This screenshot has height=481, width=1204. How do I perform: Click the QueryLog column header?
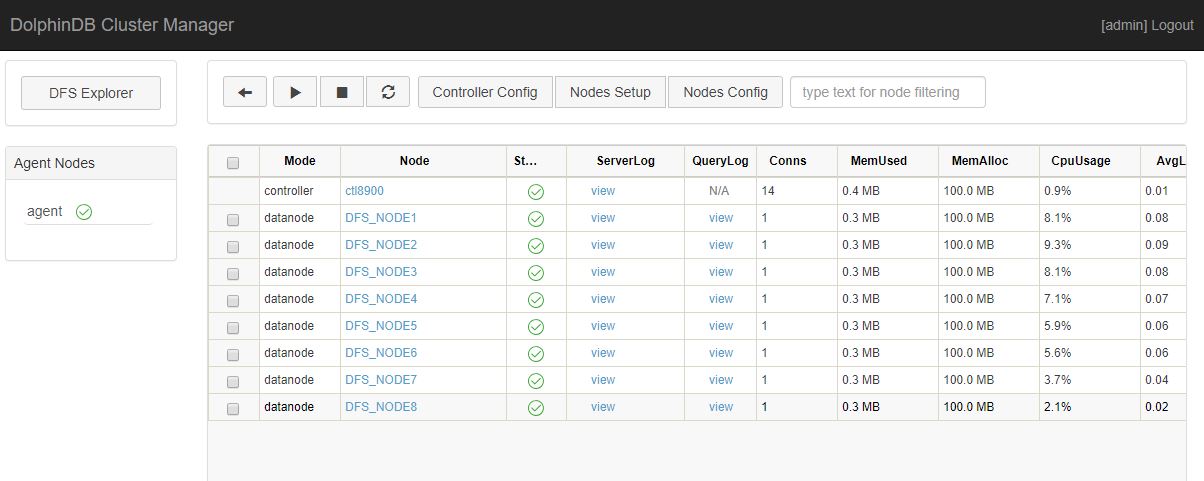click(720, 160)
